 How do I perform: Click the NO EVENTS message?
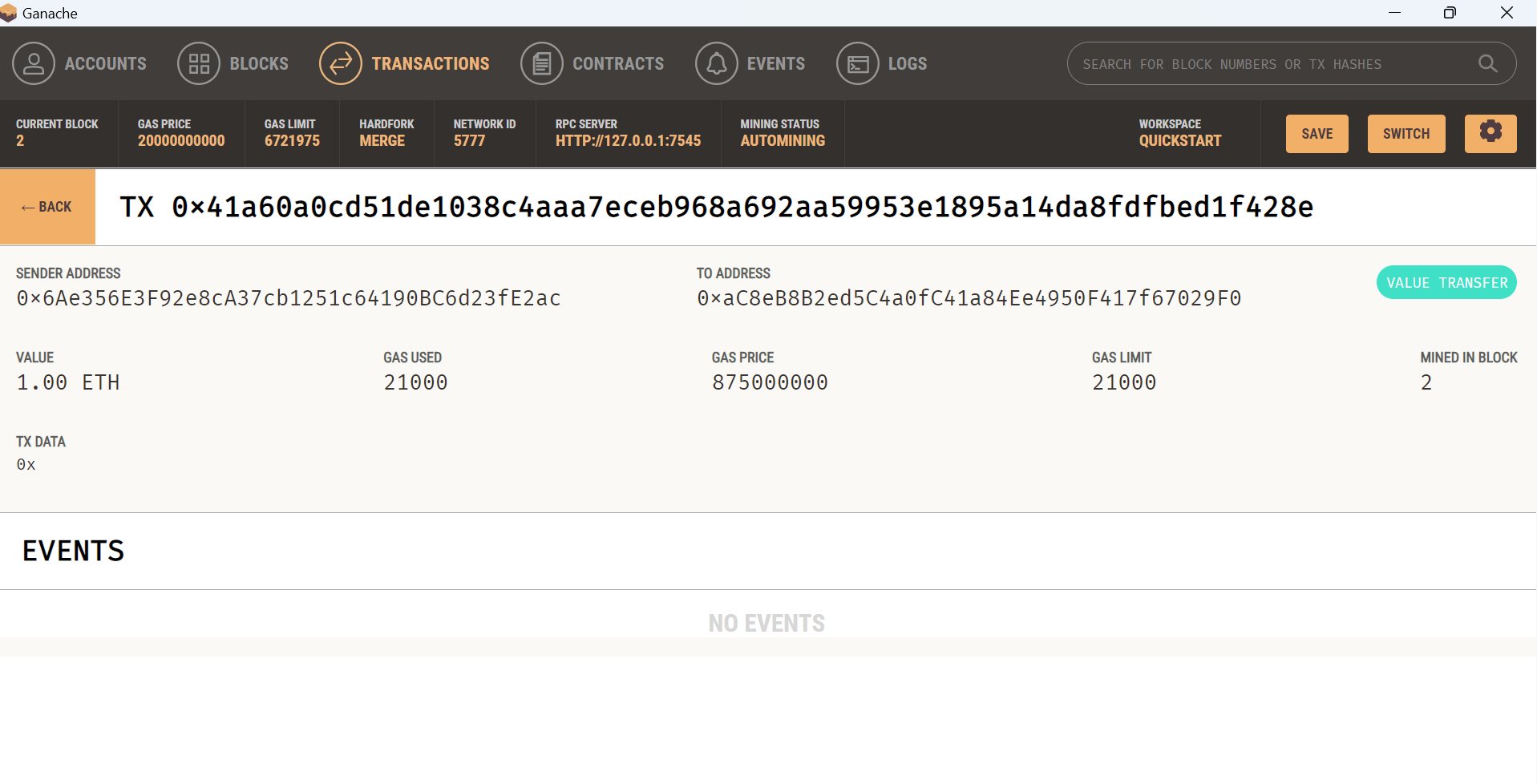[766, 623]
